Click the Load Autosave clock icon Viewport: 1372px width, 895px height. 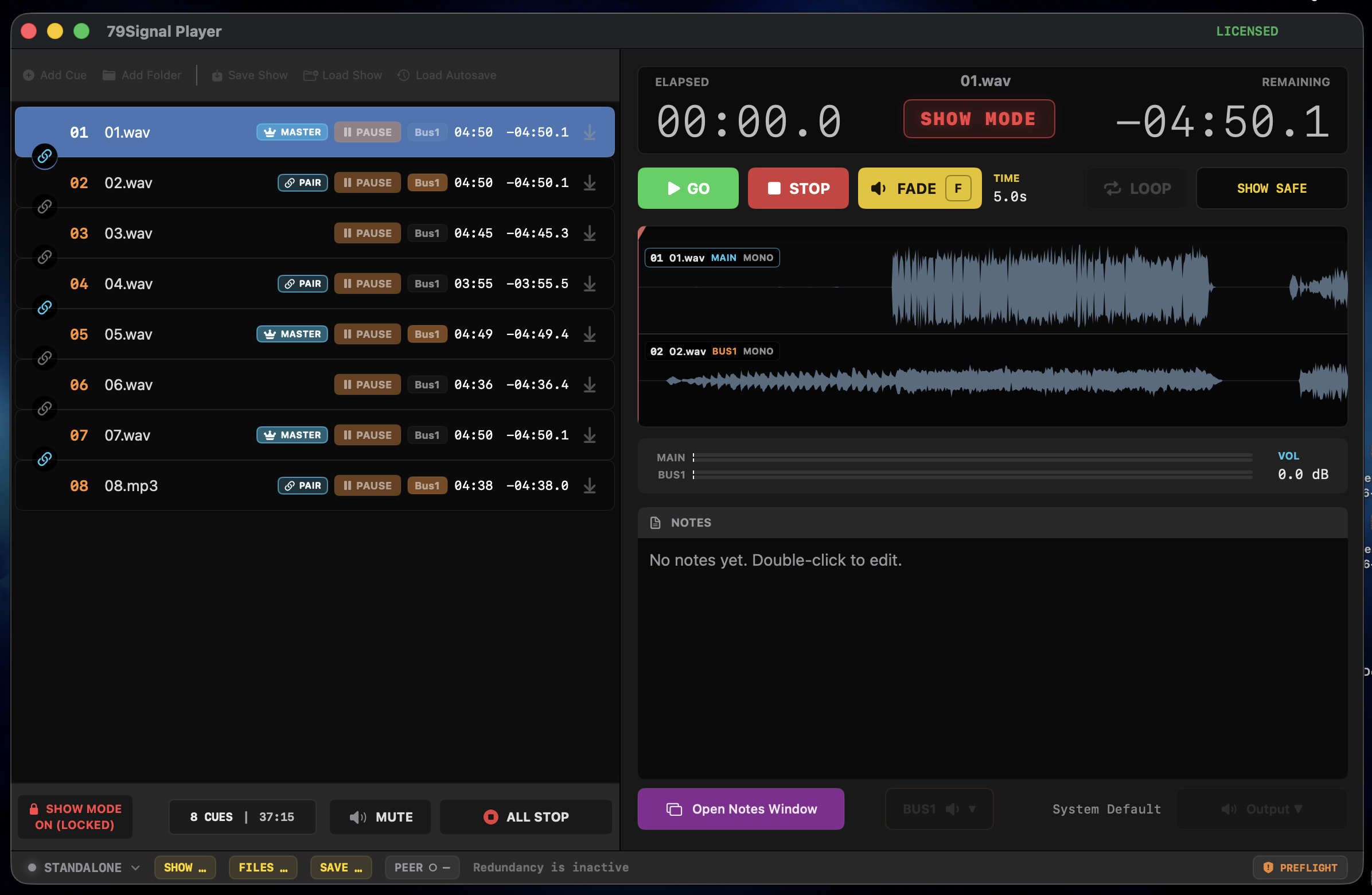(404, 75)
